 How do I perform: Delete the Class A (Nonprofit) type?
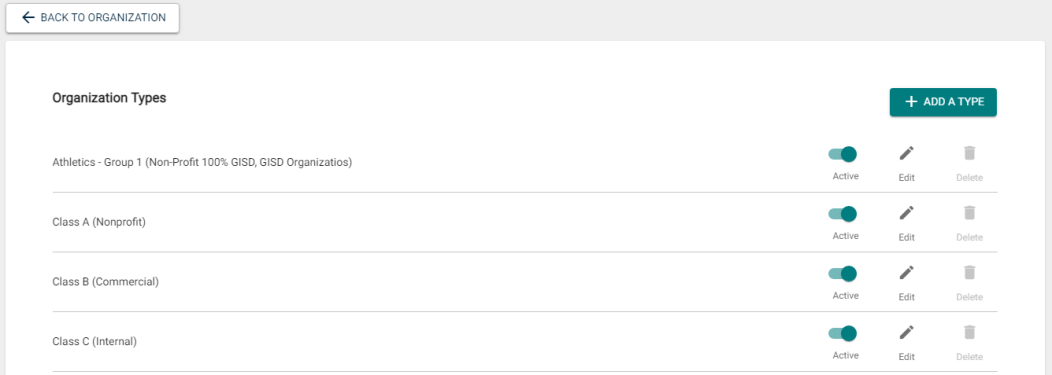[x=969, y=213]
